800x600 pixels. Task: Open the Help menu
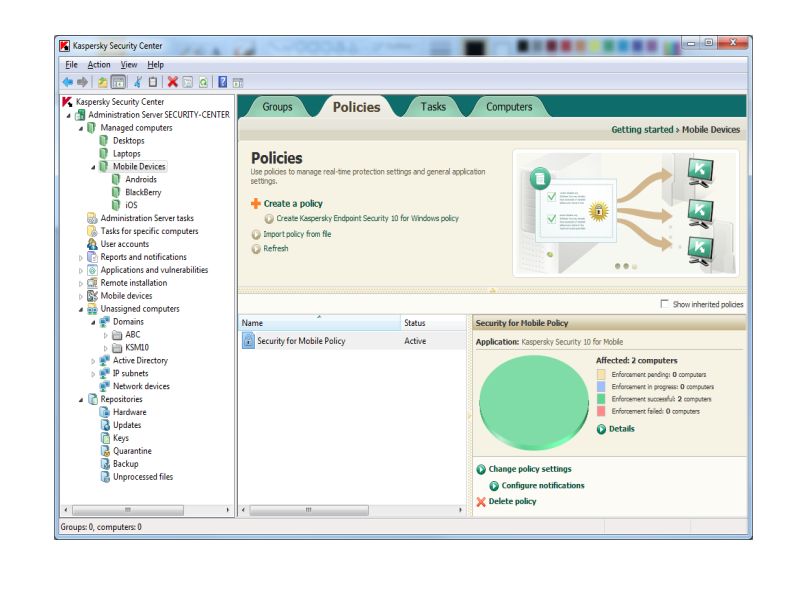click(x=156, y=65)
